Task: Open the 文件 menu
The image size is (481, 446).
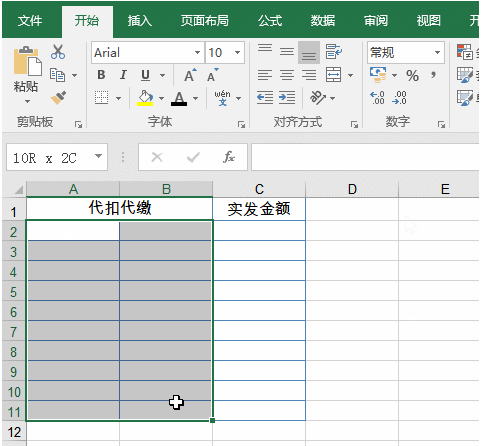Action: pyautogui.click(x=30, y=21)
